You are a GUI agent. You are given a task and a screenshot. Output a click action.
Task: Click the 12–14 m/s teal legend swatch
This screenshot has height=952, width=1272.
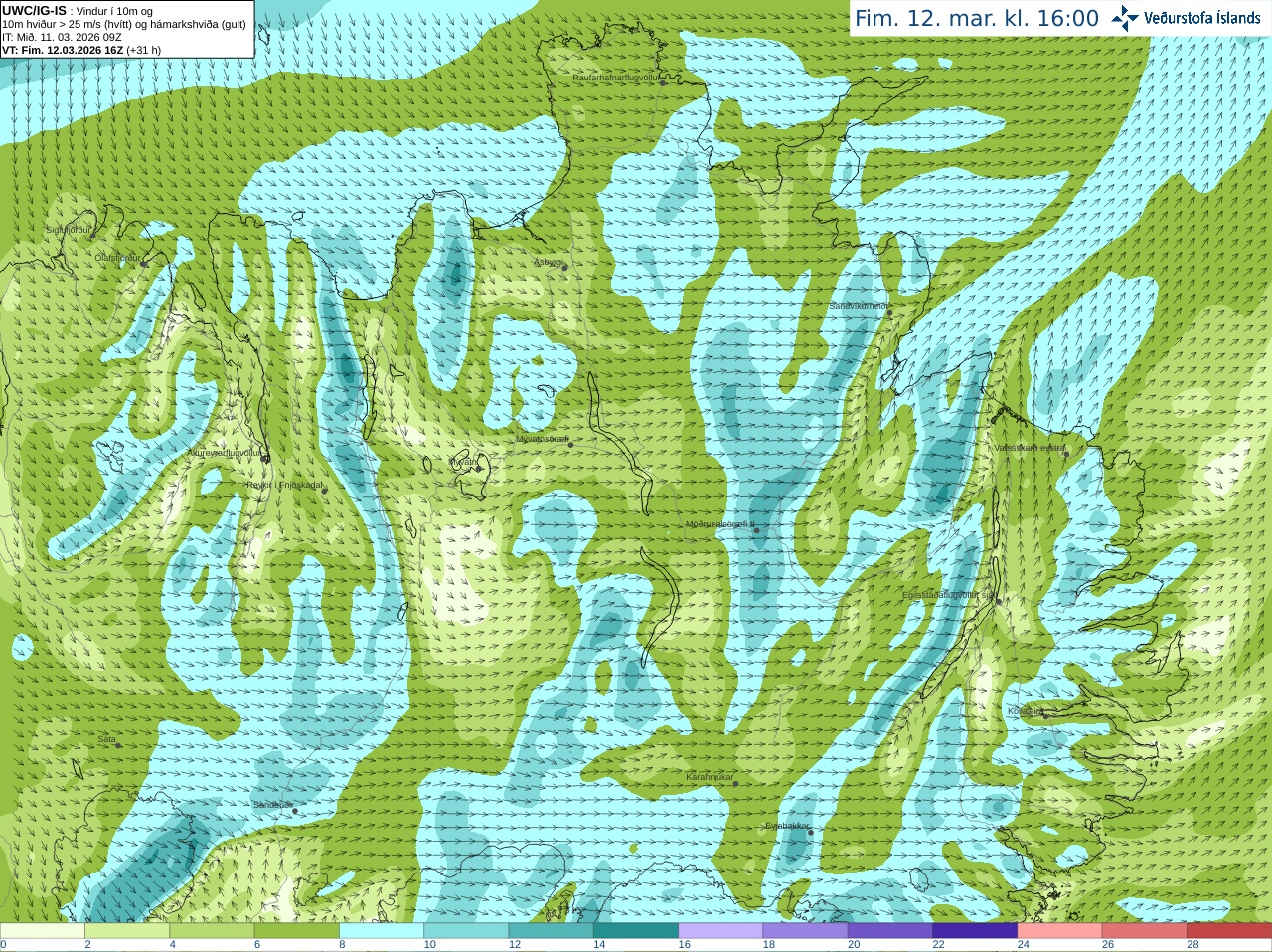(x=551, y=931)
